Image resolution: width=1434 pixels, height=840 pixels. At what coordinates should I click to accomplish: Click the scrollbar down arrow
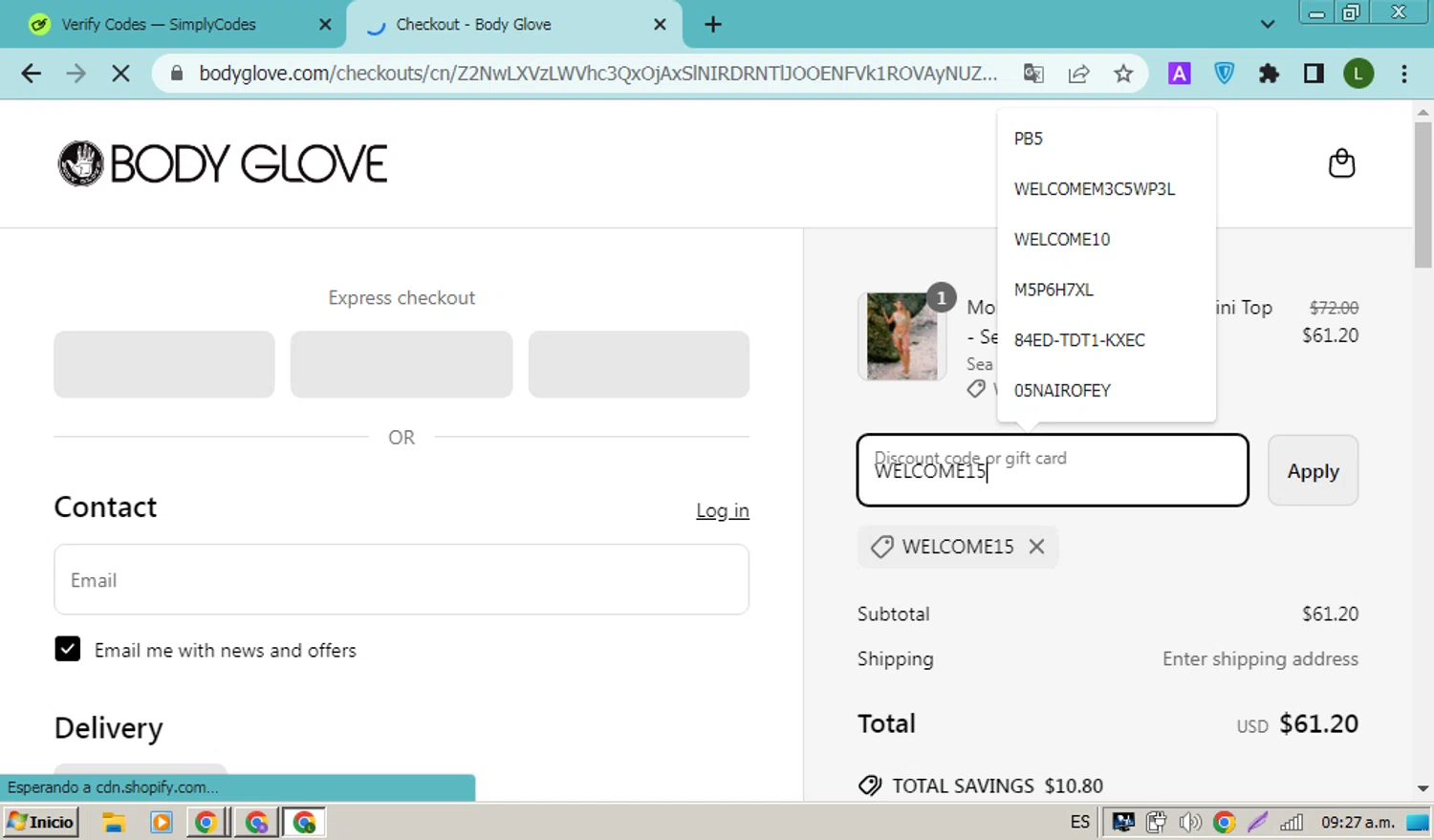tap(1423, 788)
